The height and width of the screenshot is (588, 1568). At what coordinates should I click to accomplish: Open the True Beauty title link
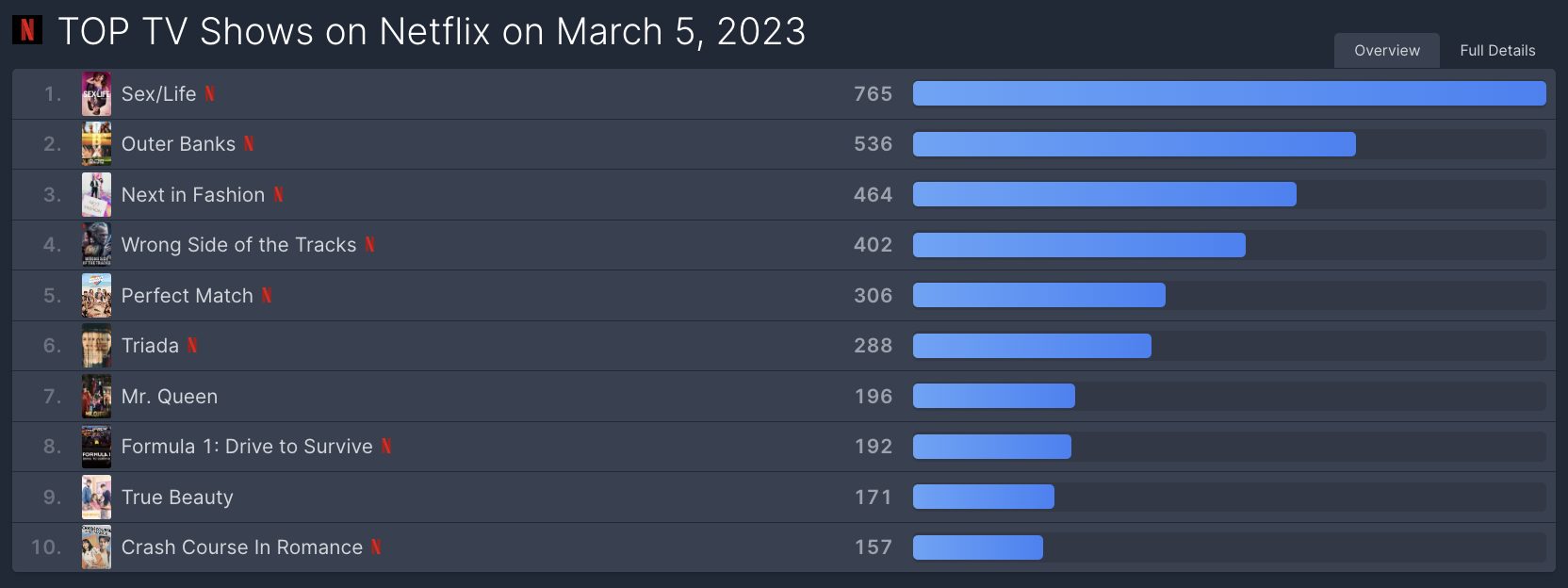pyautogui.click(x=177, y=498)
